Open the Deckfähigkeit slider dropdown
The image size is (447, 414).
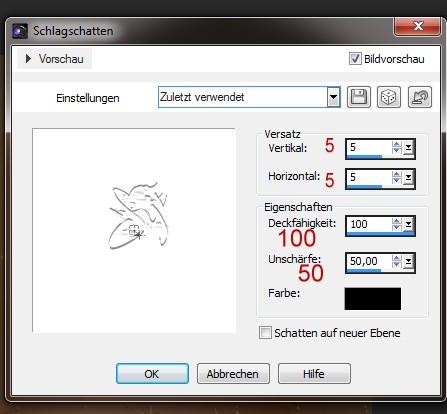pos(408,224)
